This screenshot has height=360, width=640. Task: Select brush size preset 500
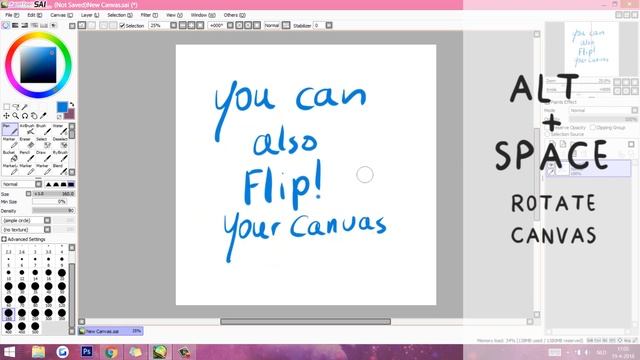pos(35,327)
